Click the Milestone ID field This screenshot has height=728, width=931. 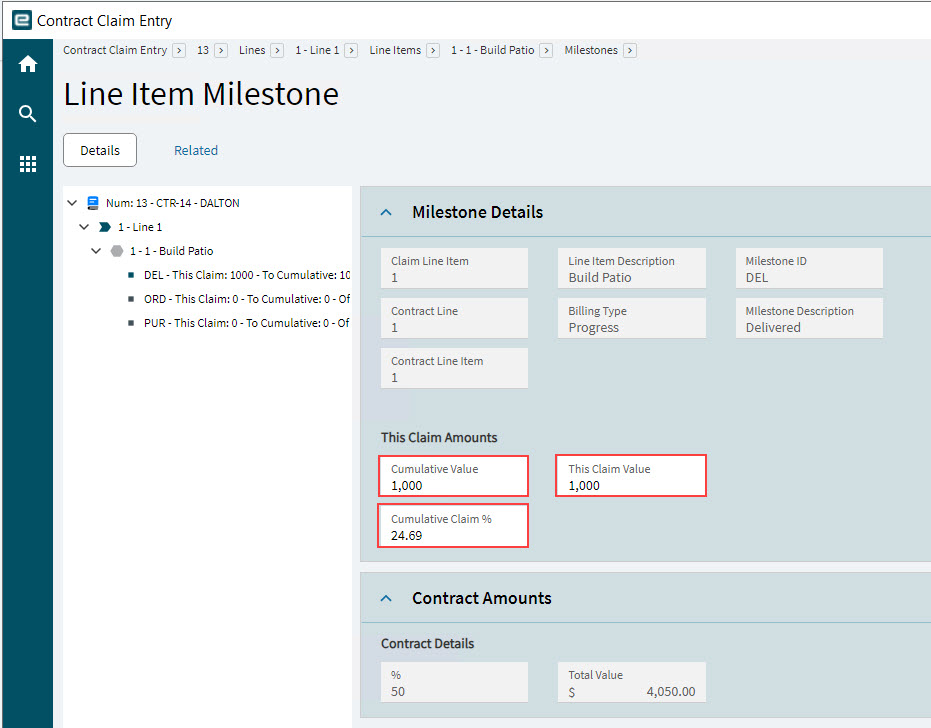809,268
